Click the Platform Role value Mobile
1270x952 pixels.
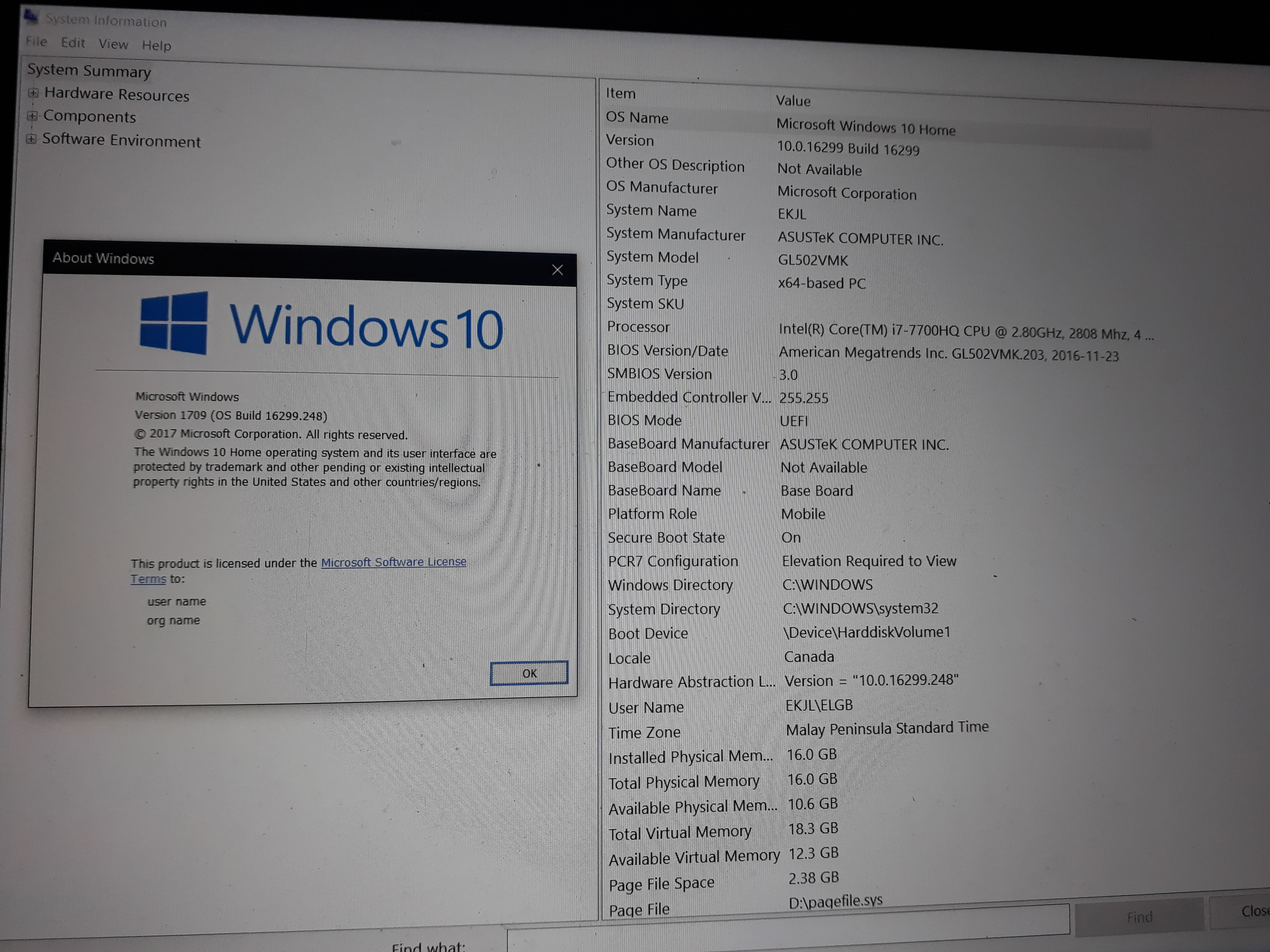click(803, 514)
